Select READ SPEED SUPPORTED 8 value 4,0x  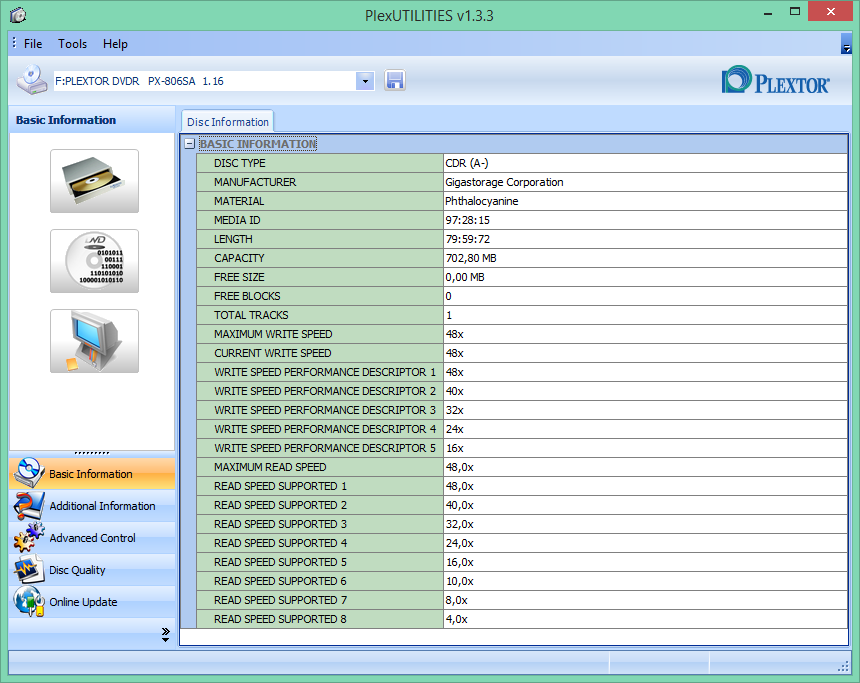coord(456,619)
